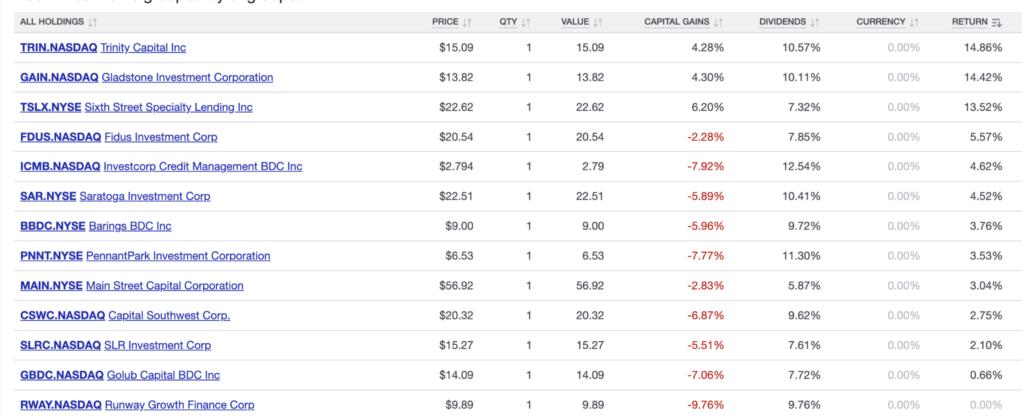
Task: Open Main Street Capital Corporation link
Action: [x=164, y=286]
